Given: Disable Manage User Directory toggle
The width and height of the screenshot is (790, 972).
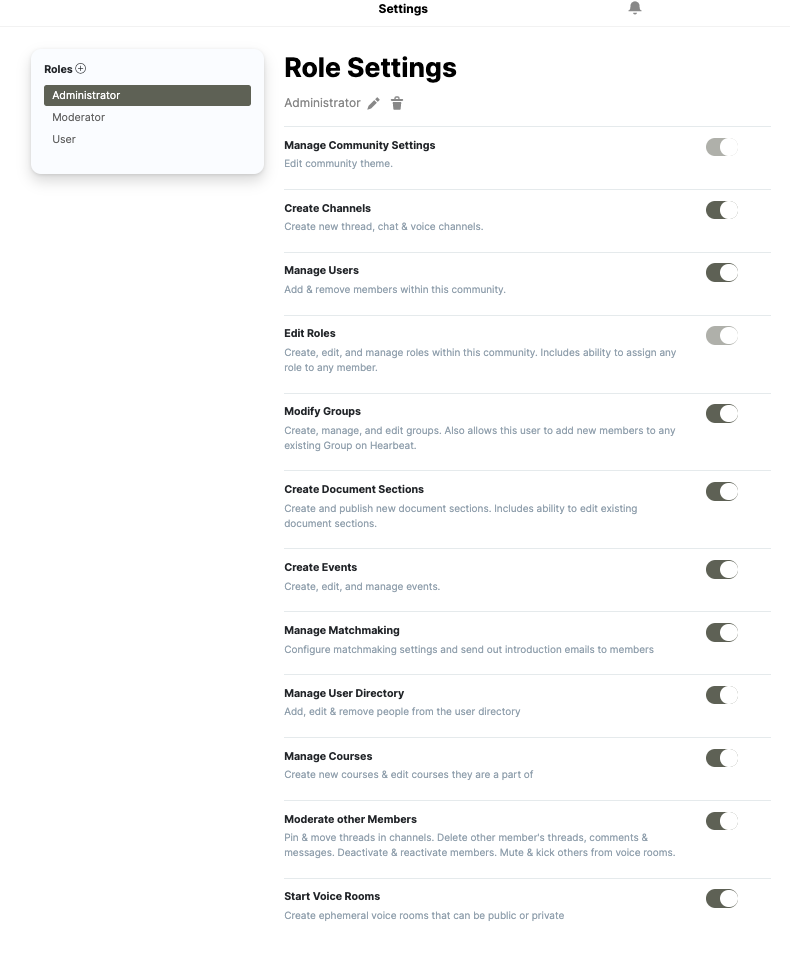Looking at the screenshot, I should (x=722, y=696).
